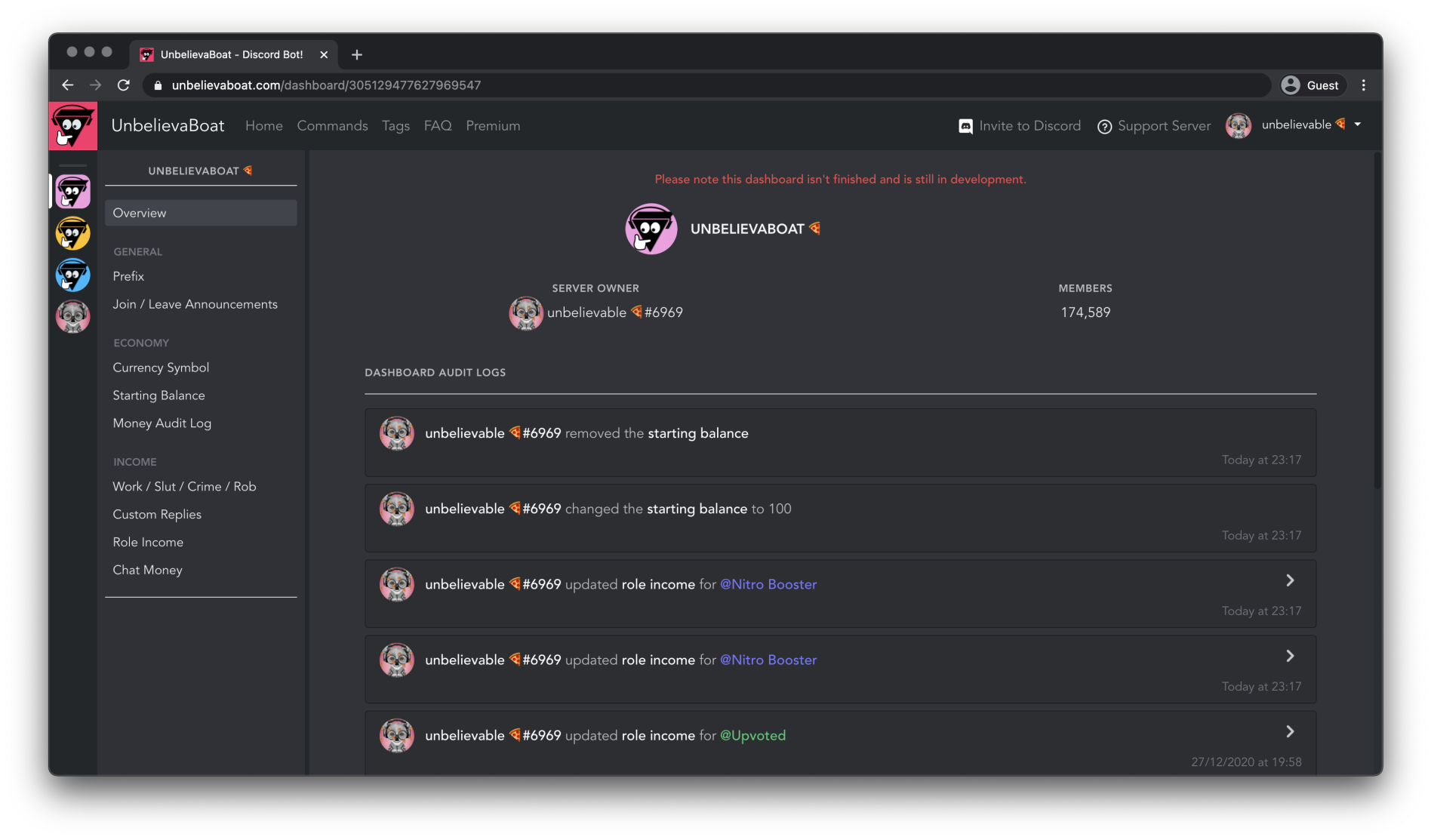Go back using the browser back arrow
The height and width of the screenshot is (840, 1431).
pyautogui.click(x=68, y=85)
